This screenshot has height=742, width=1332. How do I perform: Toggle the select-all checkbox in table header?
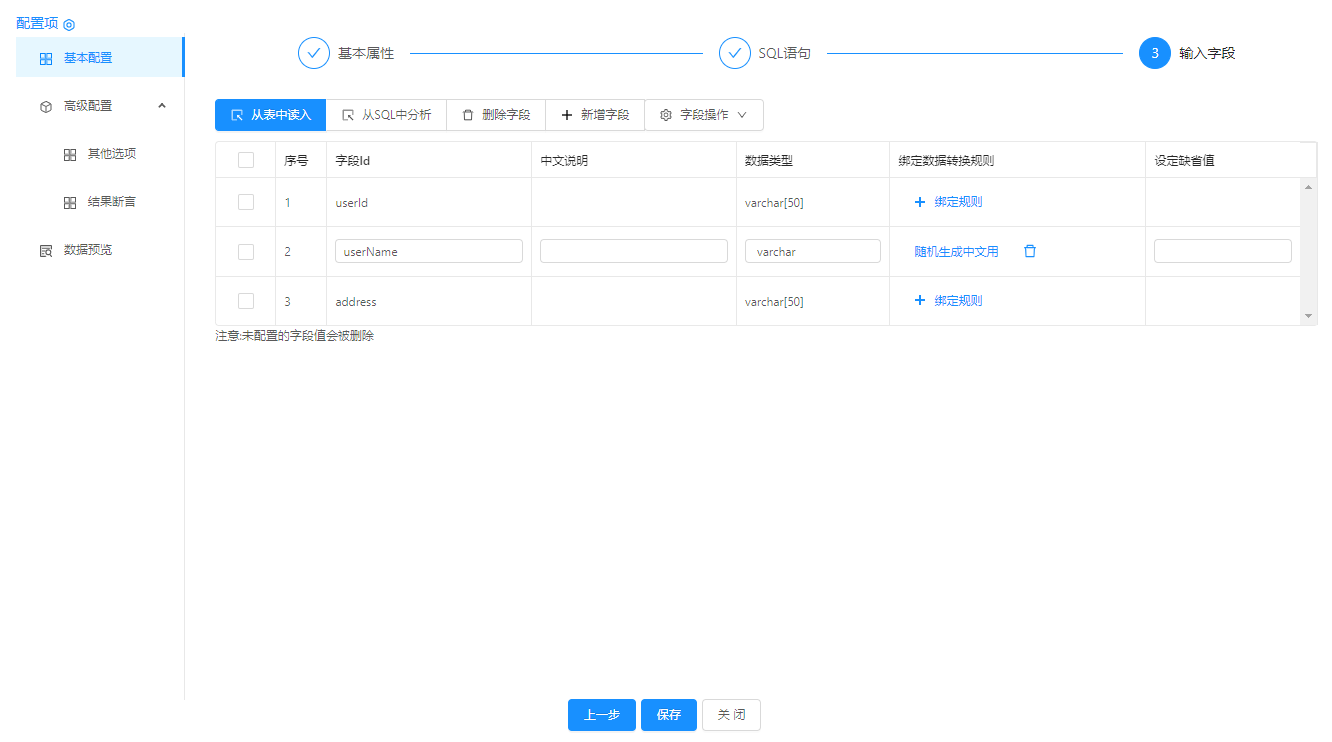(246, 160)
